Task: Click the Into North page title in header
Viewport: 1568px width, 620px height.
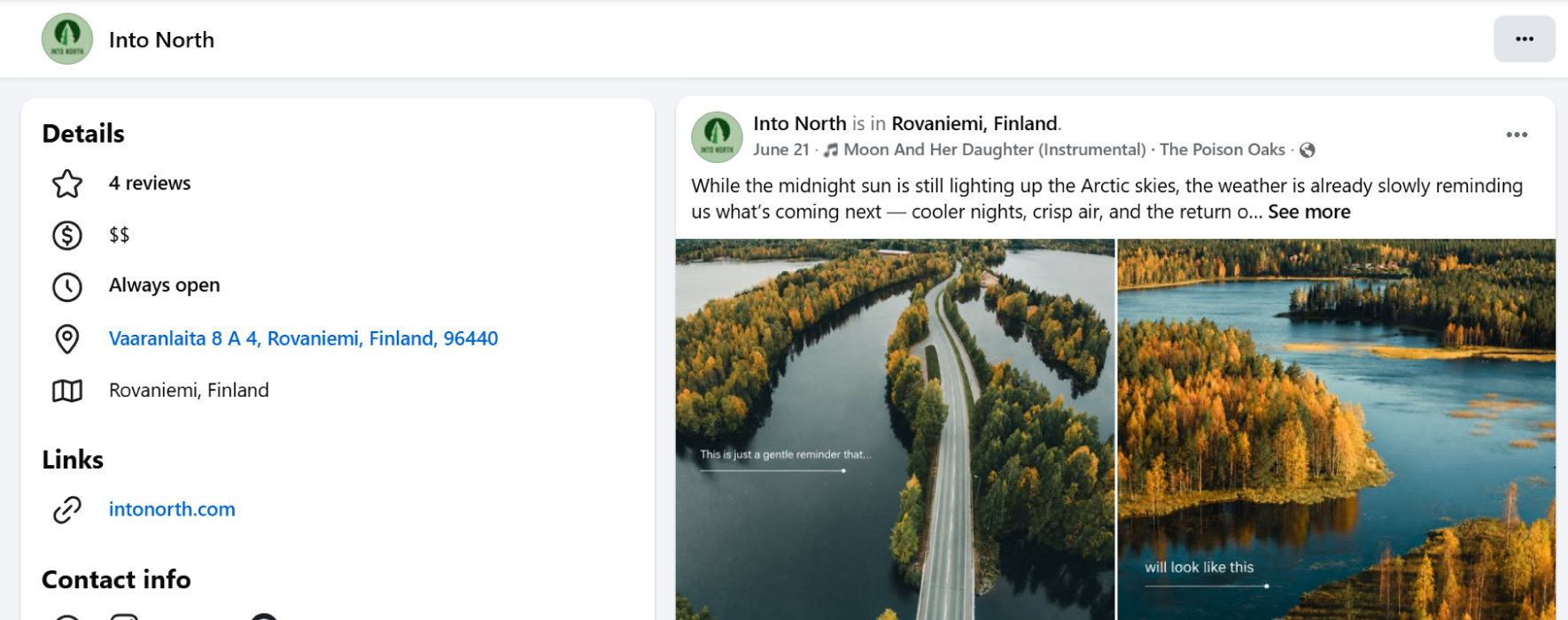Action: tap(161, 40)
